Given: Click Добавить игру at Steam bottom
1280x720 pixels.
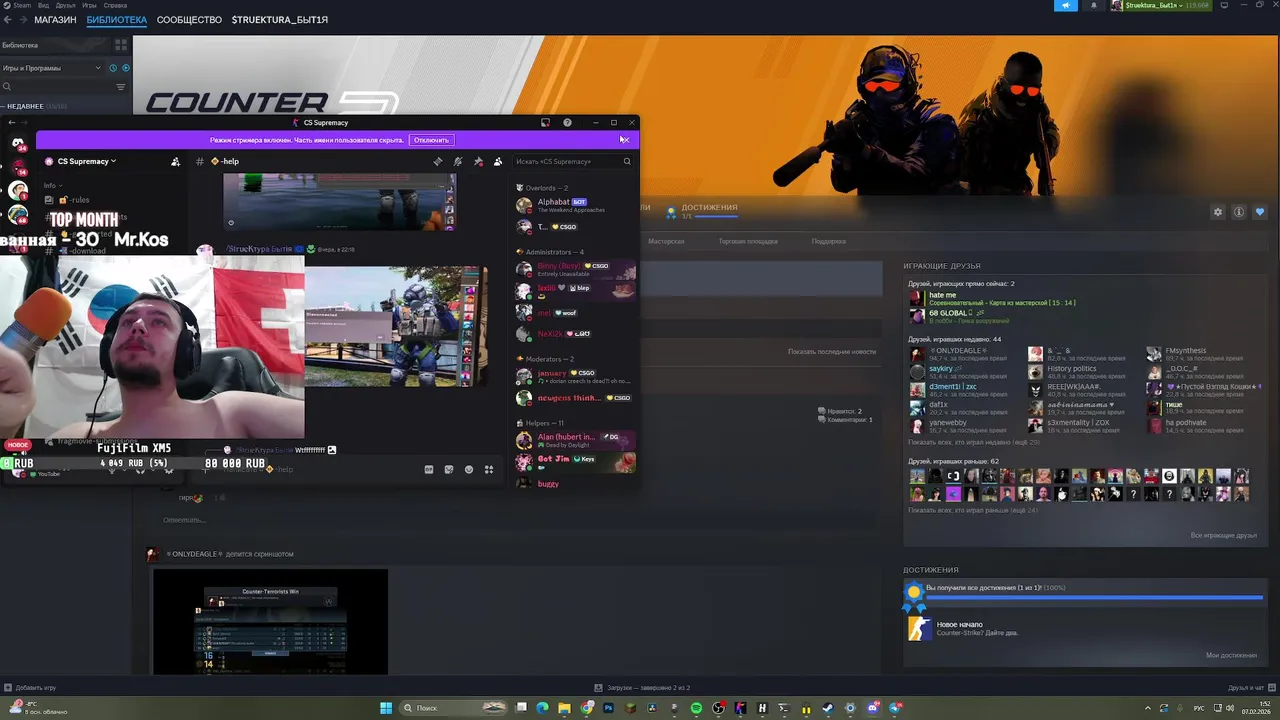Looking at the screenshot, I should pos(31,688).
